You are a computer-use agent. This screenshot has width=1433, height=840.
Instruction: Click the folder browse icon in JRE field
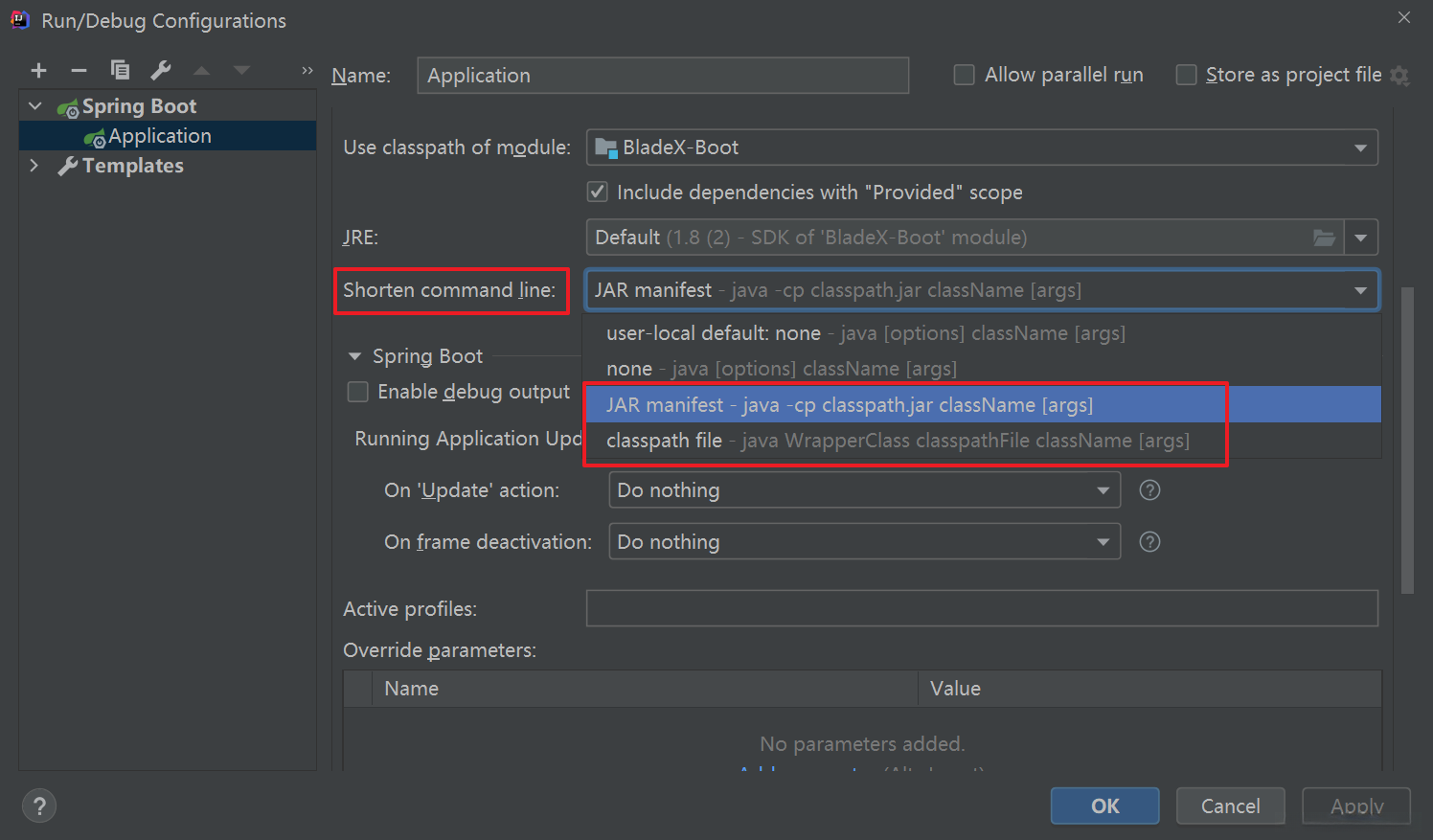point(1324,238)
